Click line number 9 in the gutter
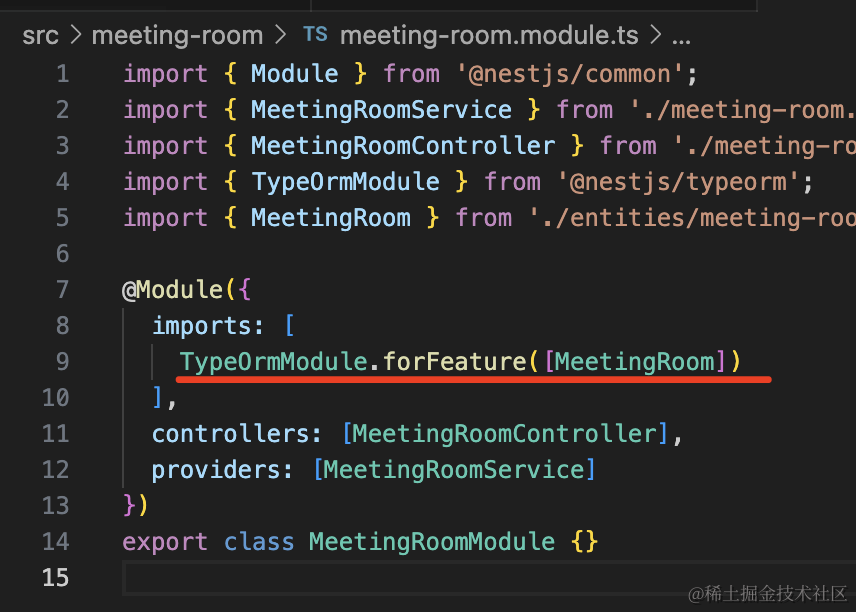 [62, 362]
